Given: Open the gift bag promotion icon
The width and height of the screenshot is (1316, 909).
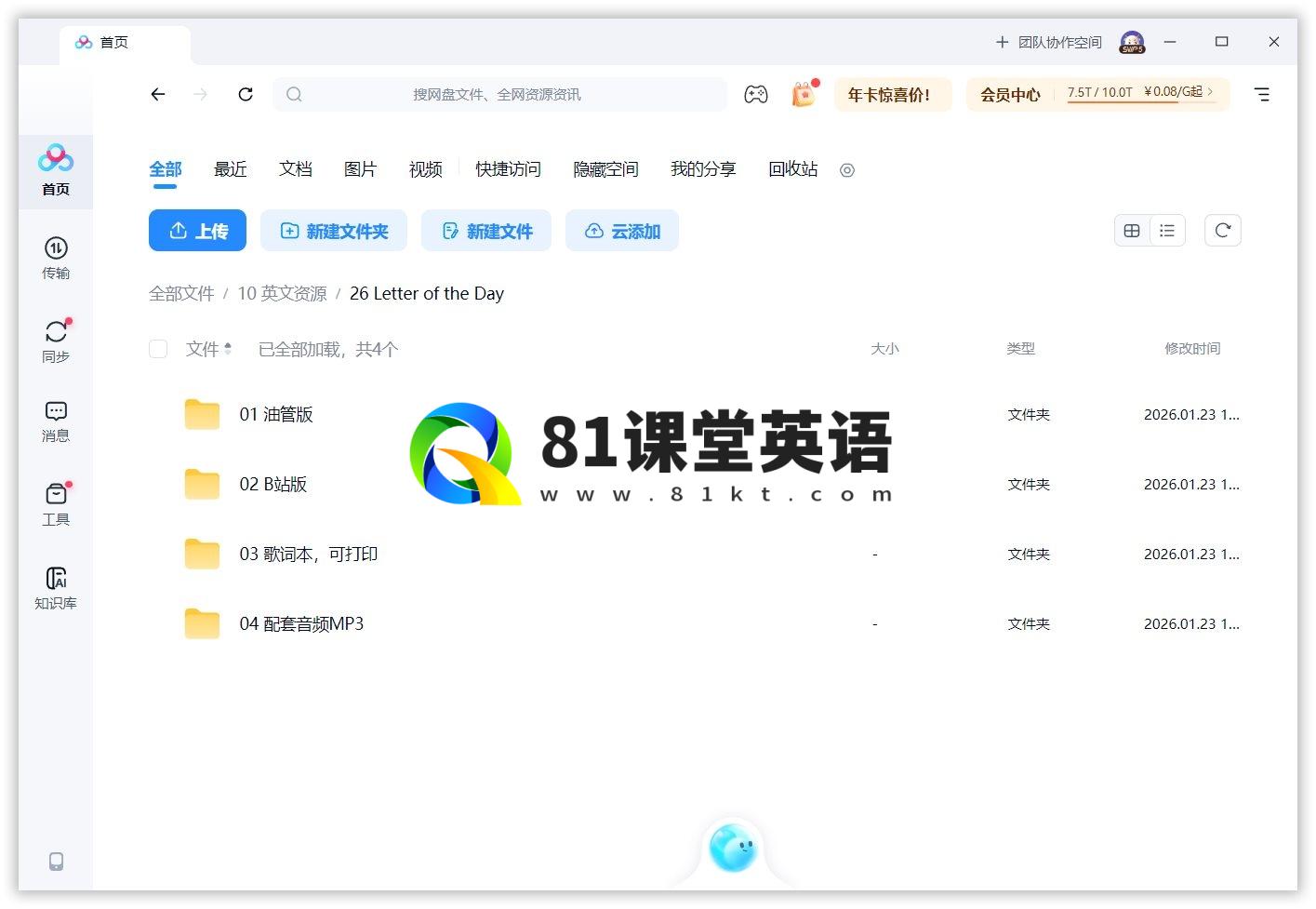Looking at the screenshot, I should coord(804,94).
